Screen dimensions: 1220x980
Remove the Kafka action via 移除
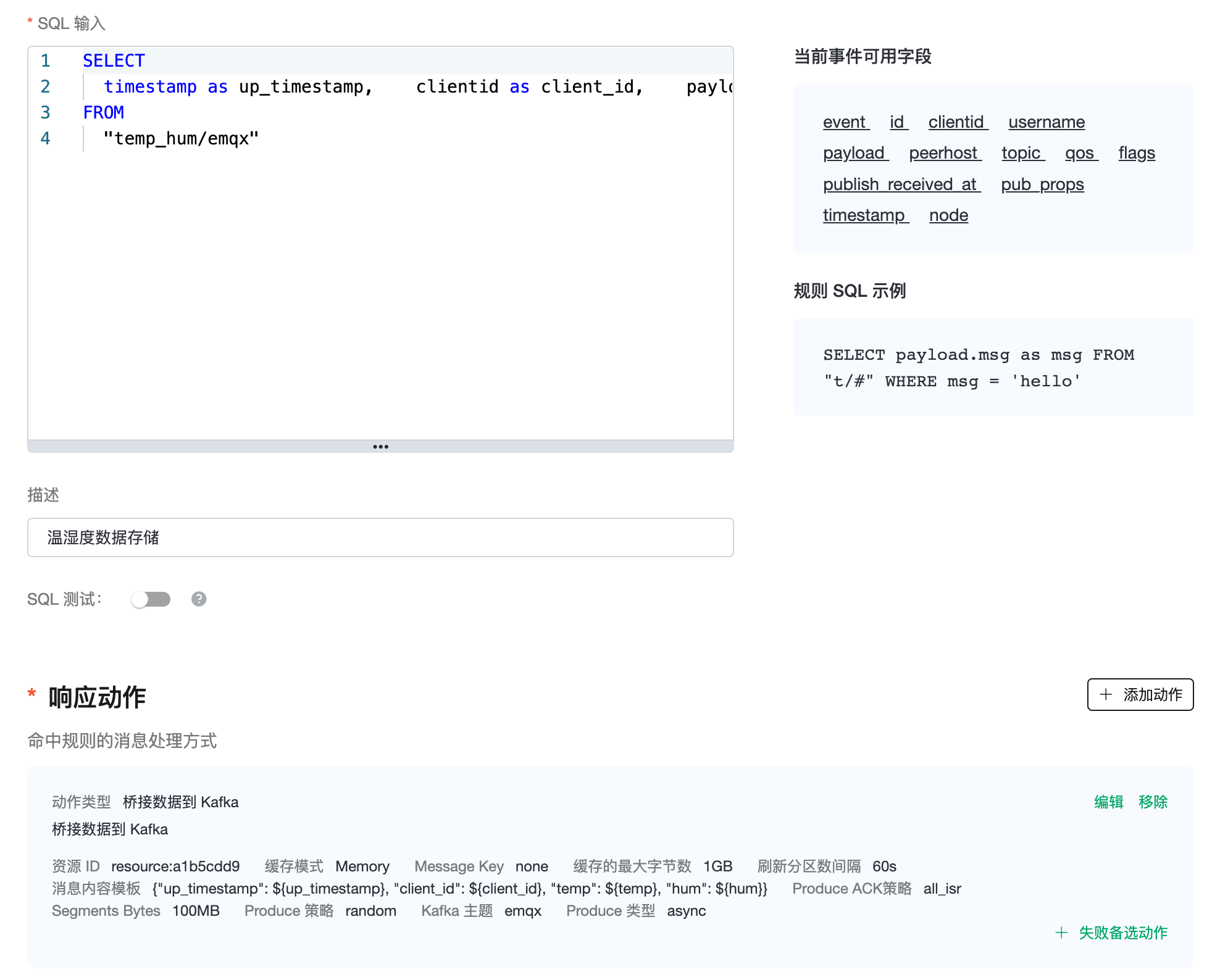point(1153,802)
